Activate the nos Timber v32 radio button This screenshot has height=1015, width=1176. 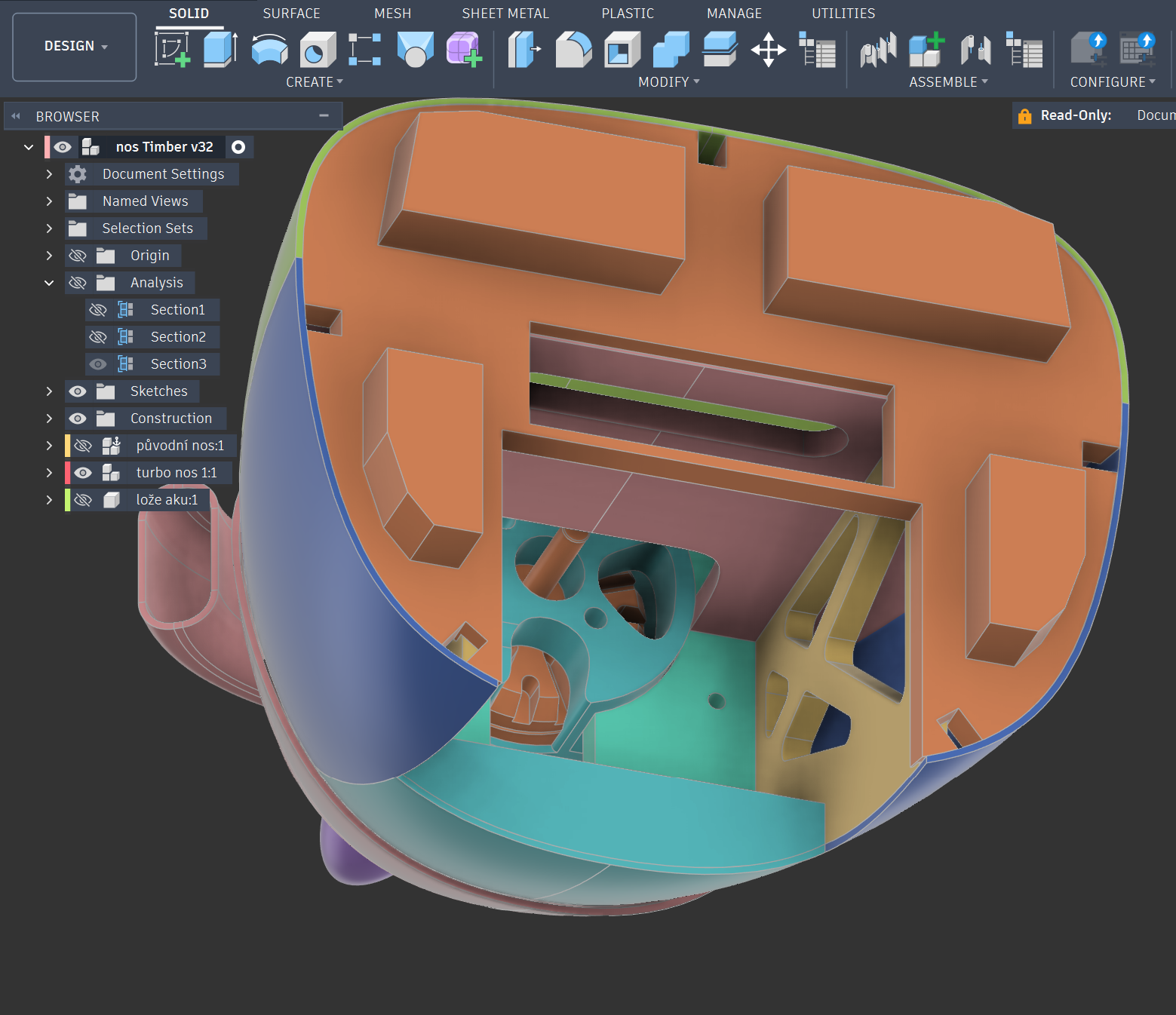pos(238,147)
